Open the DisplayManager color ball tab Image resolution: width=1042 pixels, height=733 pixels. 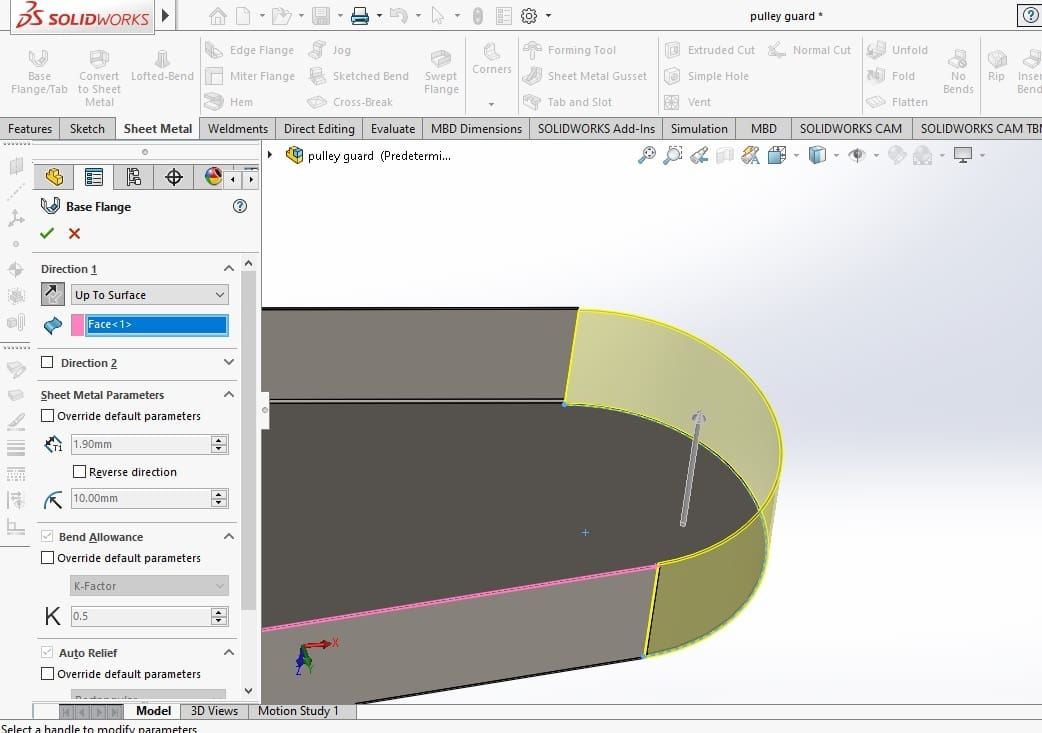(x=213, y=177)
